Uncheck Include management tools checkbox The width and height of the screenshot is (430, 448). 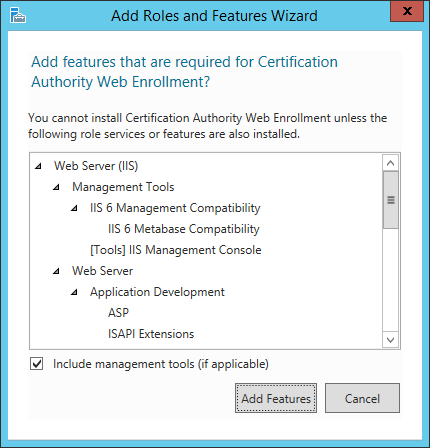37,364
